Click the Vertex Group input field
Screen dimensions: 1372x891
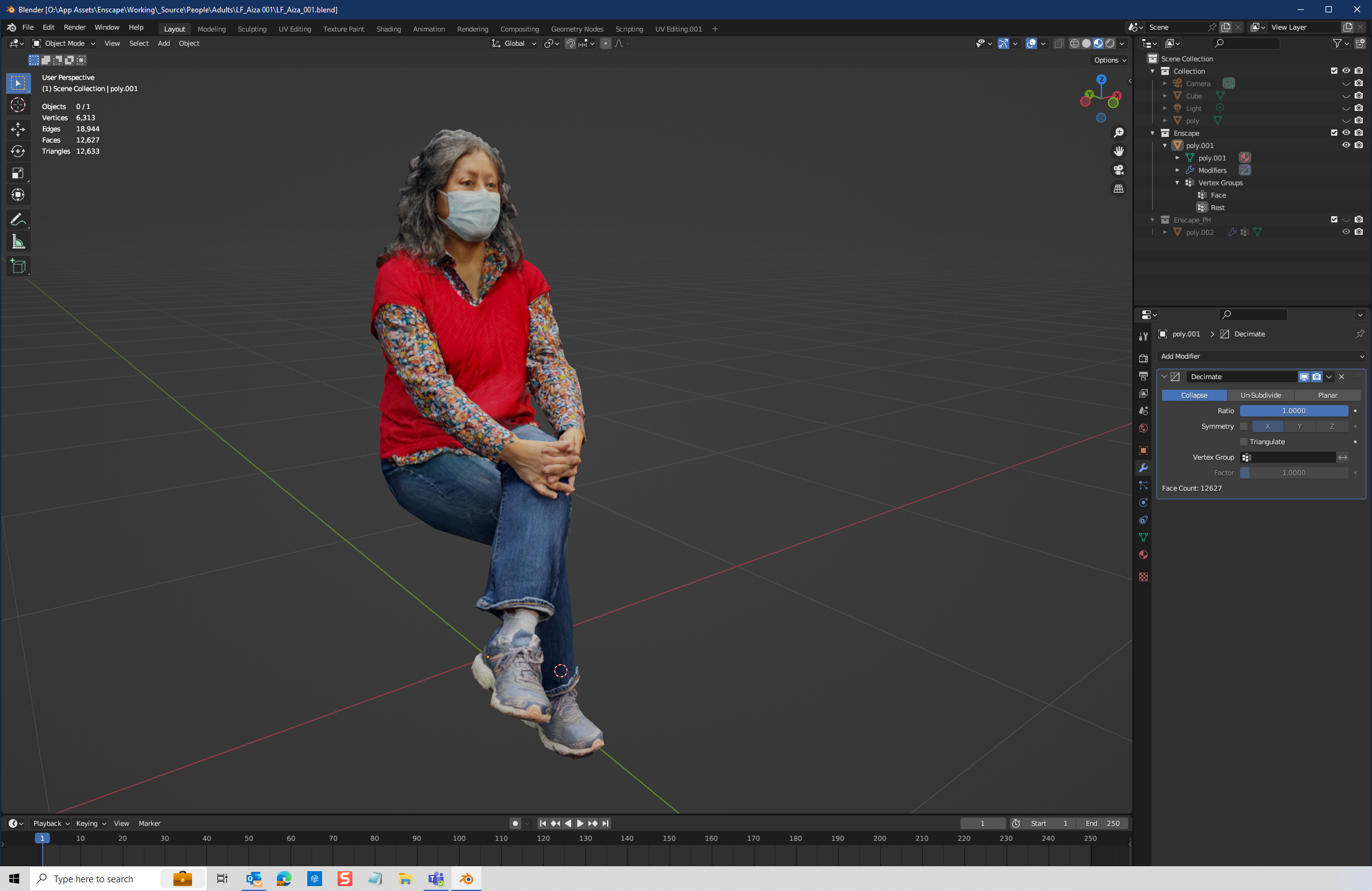click(1288, 457)
